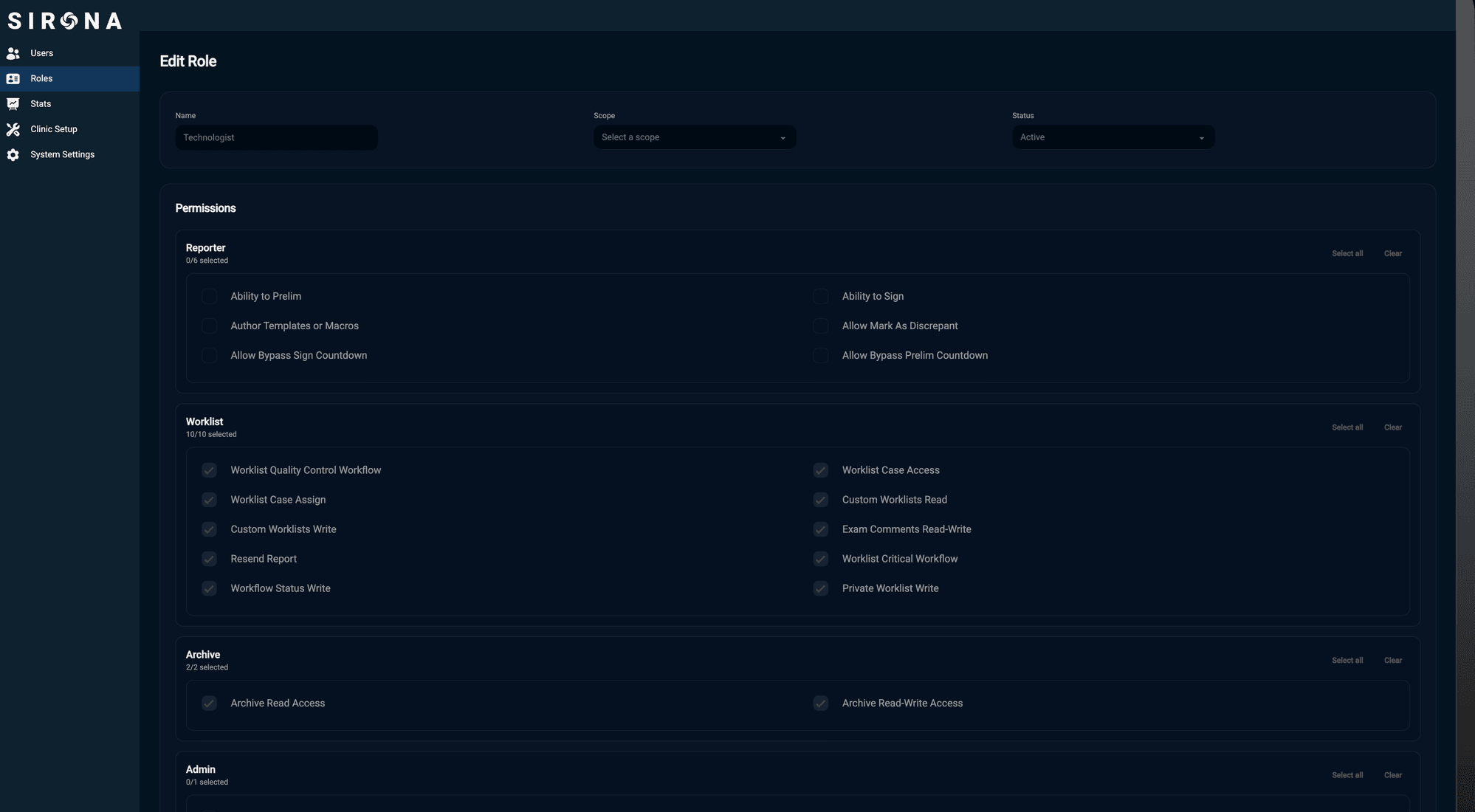Image resolution: width=1475 pixels, height=812 pixels.
Task: Enable Ability to Prelim checkbox
Action: point(210,297)
